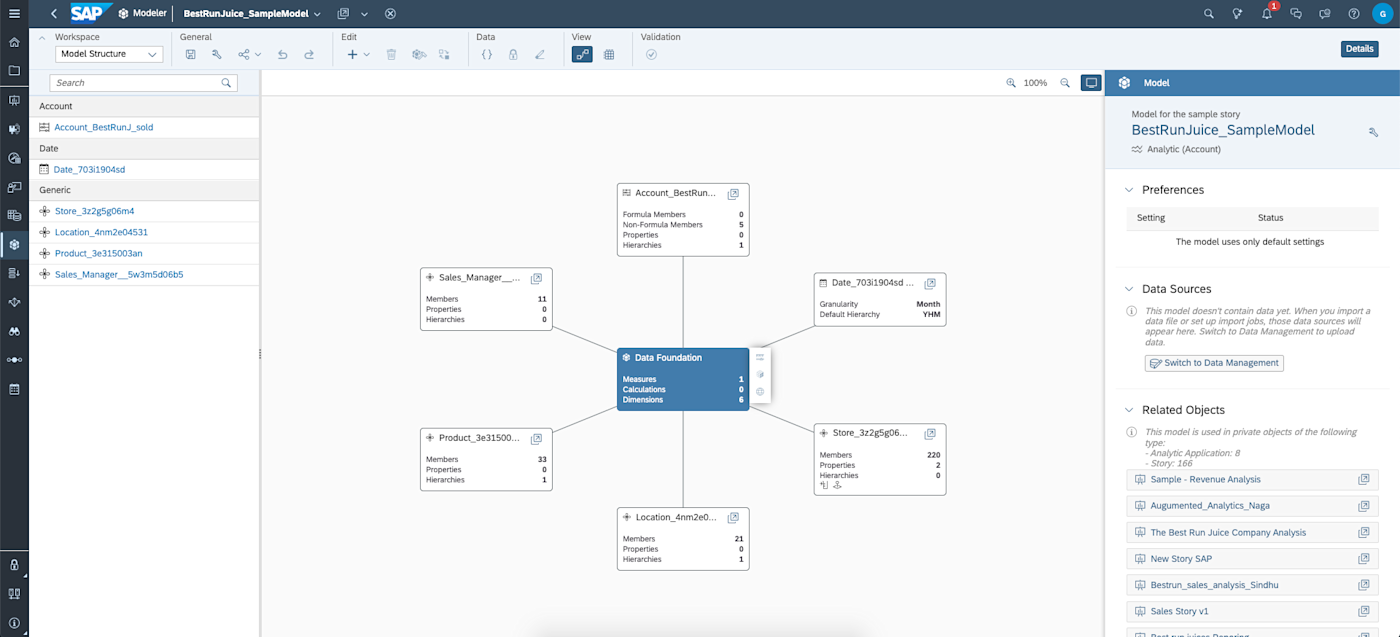
Task: Open Sample - Revenue Analysis related object
Action: coord(1253,480)
